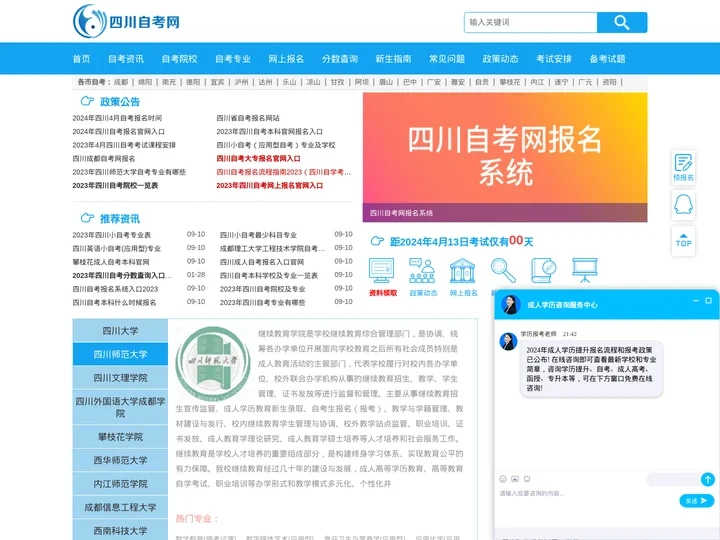Open 2023年四川自考专业有哪些 link
This screenshot has height=540, width=720.
coord(262,303)
